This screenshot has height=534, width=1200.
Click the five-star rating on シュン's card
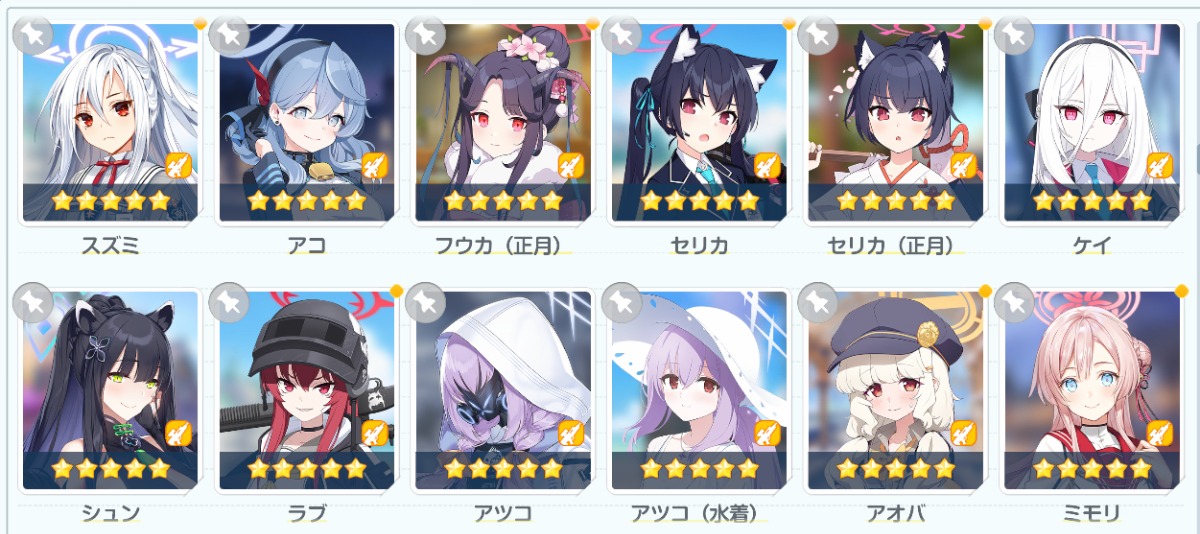[110, 468]
